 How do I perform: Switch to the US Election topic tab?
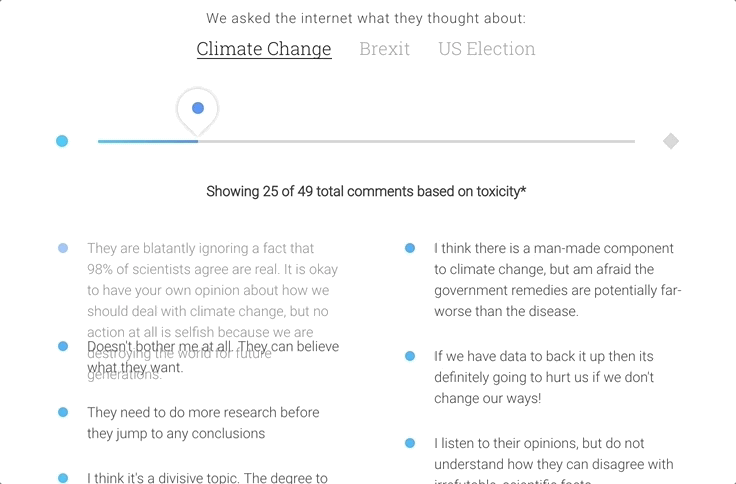pos(487,49)
